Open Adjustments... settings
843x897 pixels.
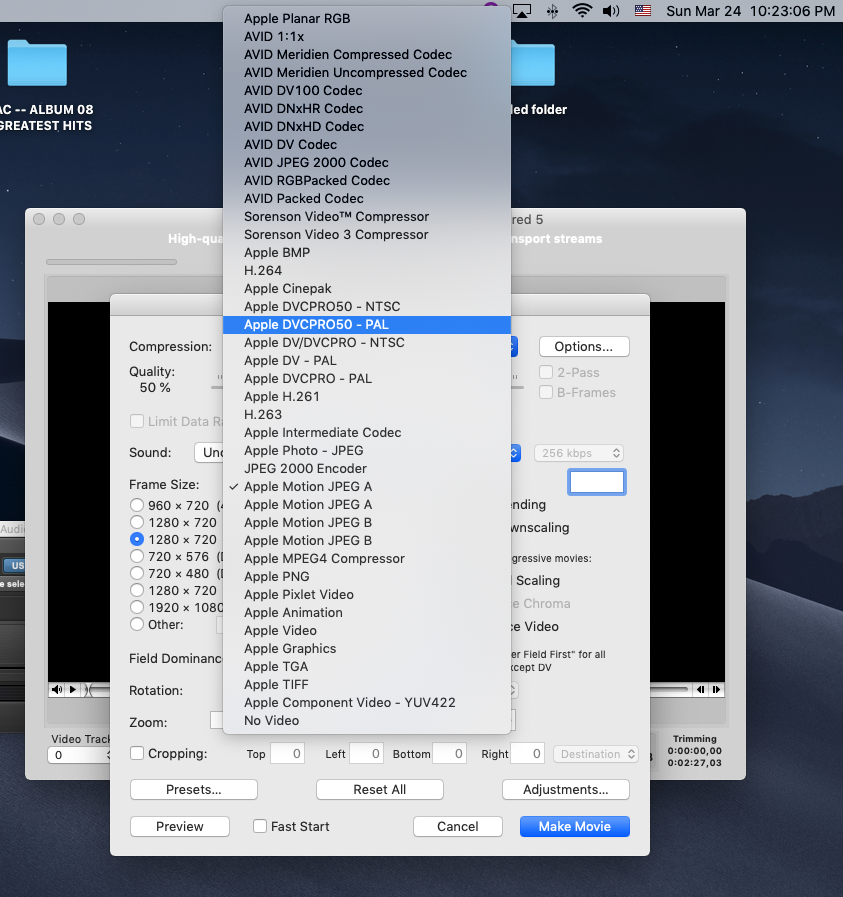pyautogui.click(x=566, y=789)
